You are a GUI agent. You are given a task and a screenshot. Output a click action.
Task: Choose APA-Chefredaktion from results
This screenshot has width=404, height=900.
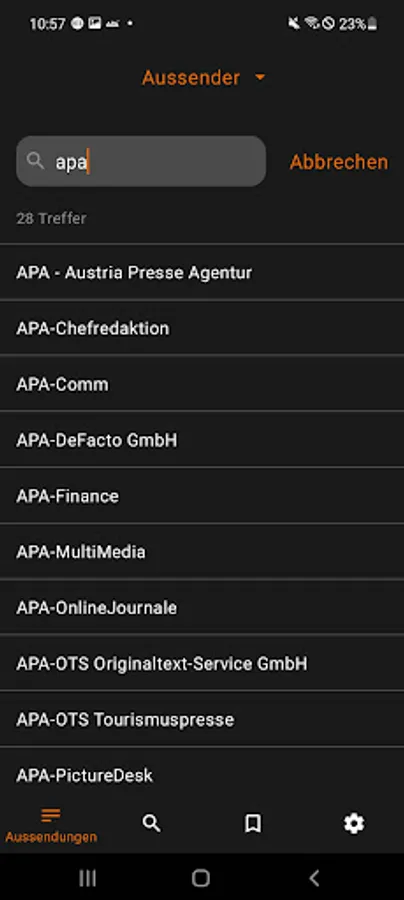point(202,328)
